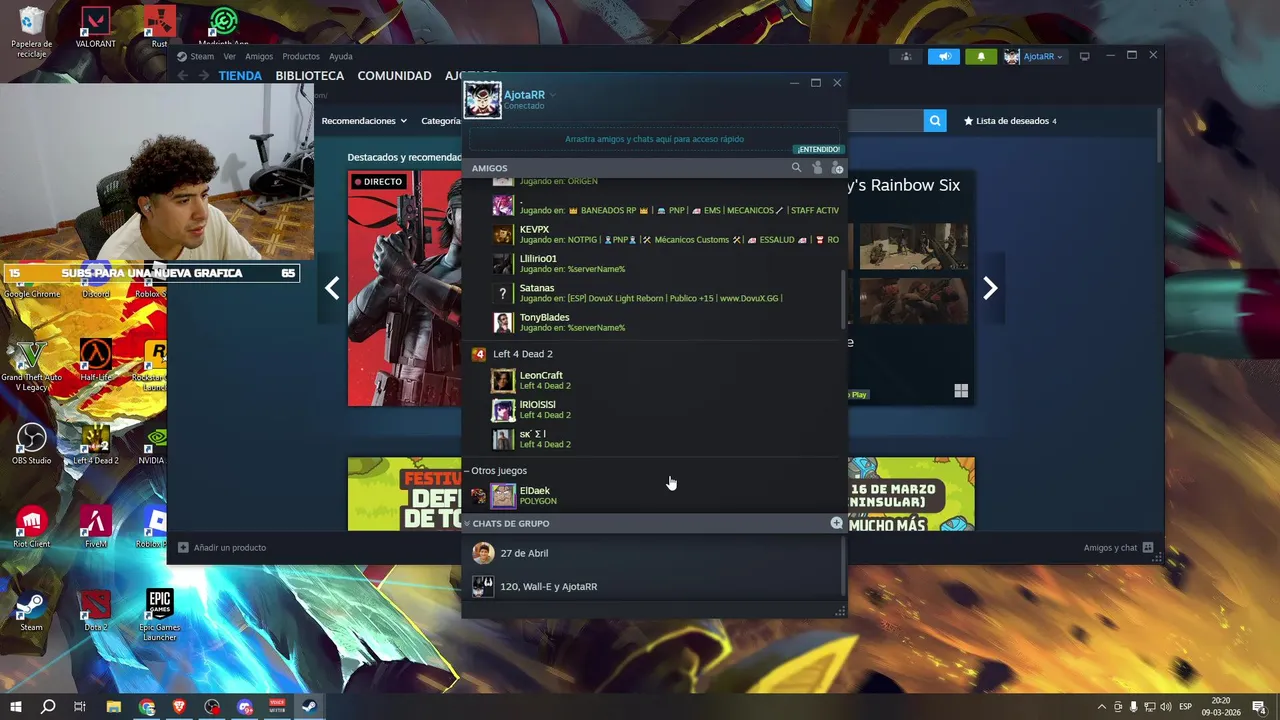Go to previous featured carousel item
The height and width of the screenshot is (720, 1280).
point(332,288)
